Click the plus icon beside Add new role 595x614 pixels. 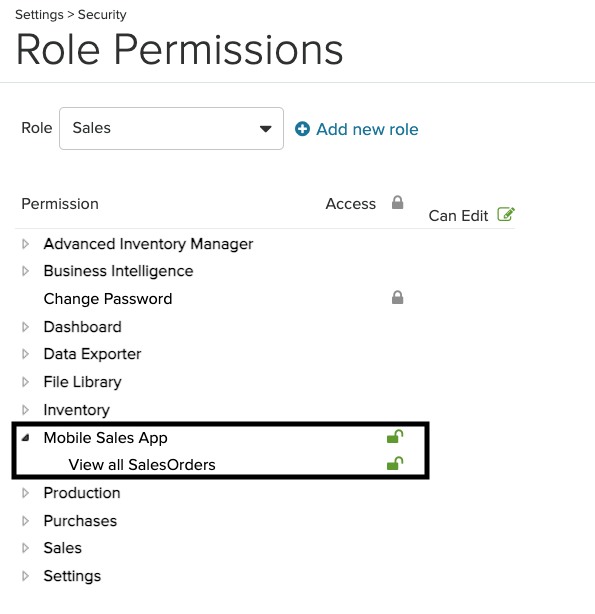(302, 129)
